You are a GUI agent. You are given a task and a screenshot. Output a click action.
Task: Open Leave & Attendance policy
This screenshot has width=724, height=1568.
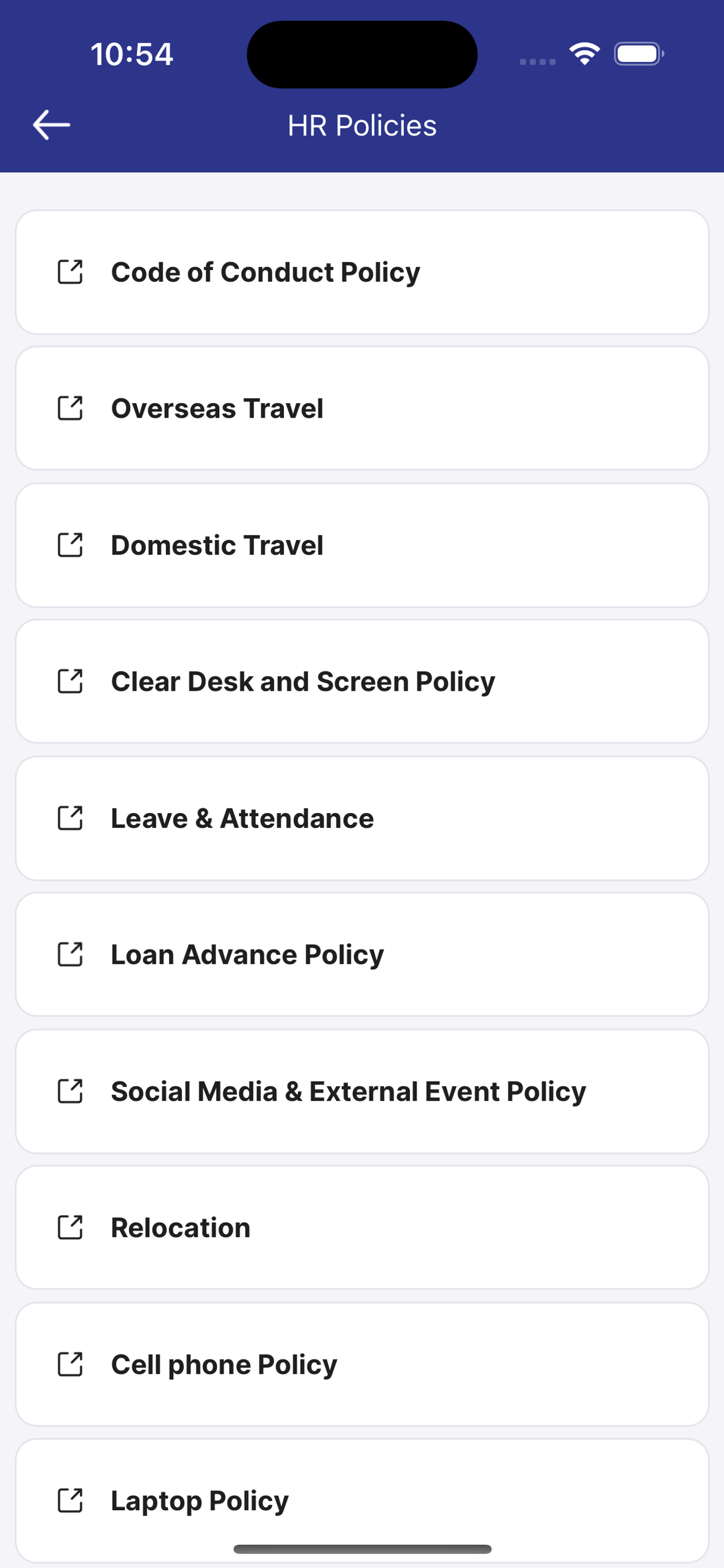[x=362, y=818]
